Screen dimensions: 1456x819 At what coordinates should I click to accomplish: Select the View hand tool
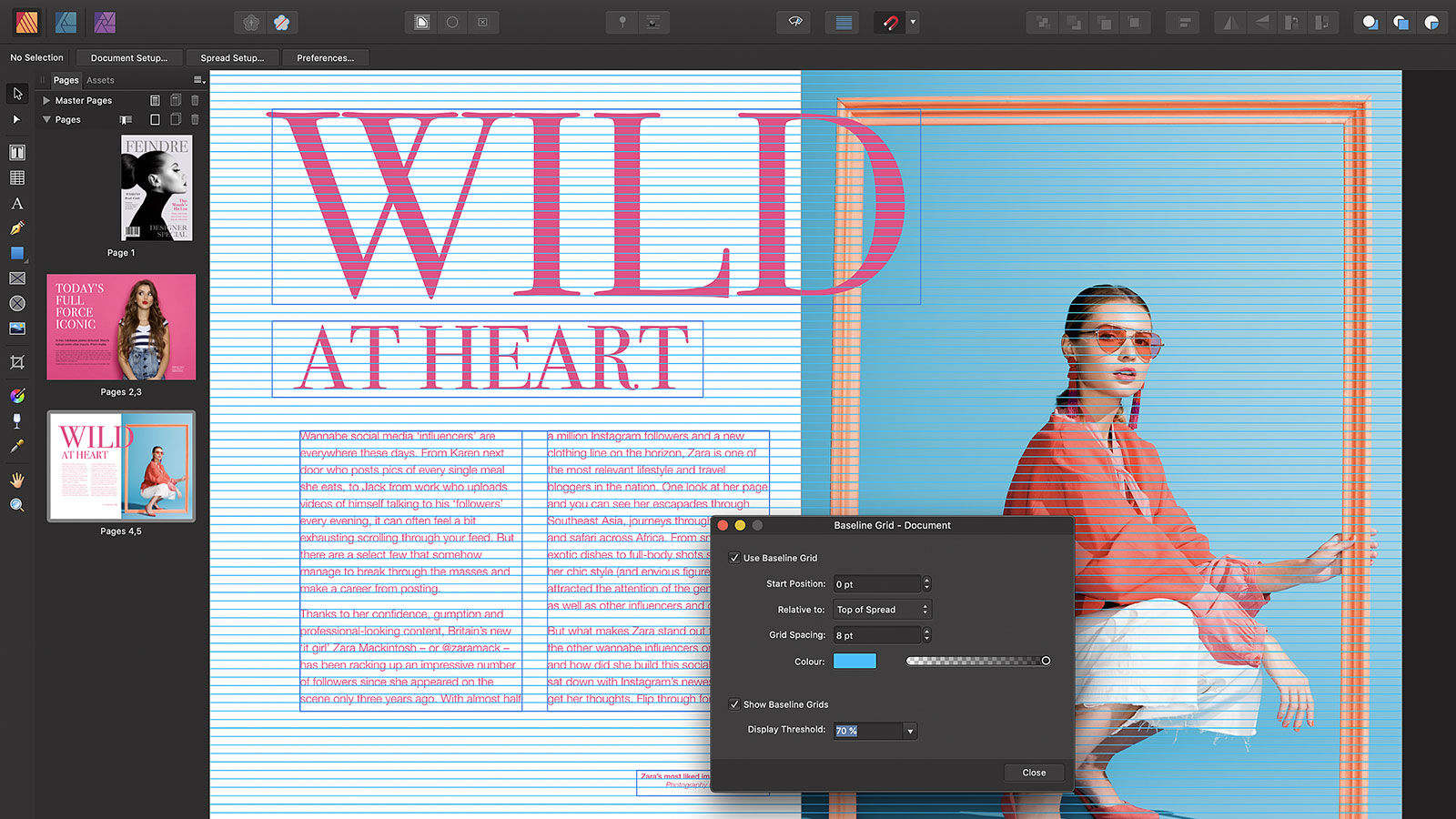(x=17, y=480)
